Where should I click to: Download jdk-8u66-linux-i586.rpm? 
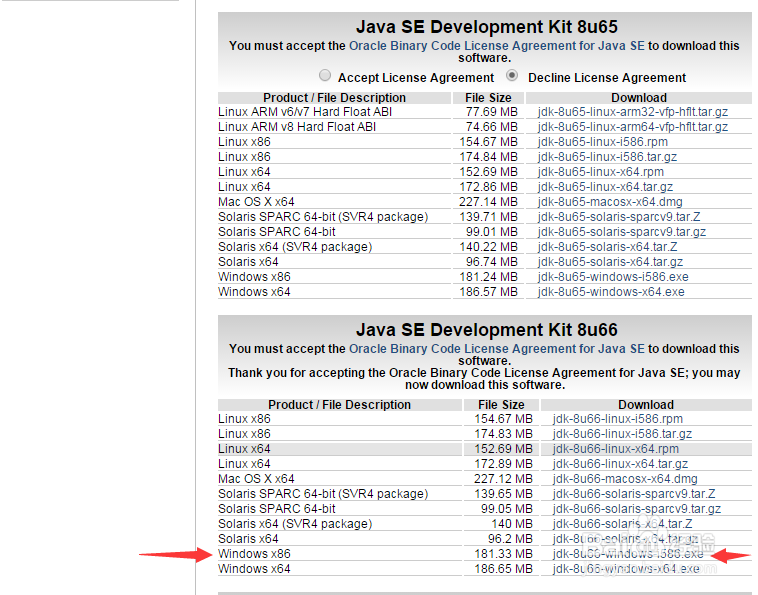click(618, 419)
